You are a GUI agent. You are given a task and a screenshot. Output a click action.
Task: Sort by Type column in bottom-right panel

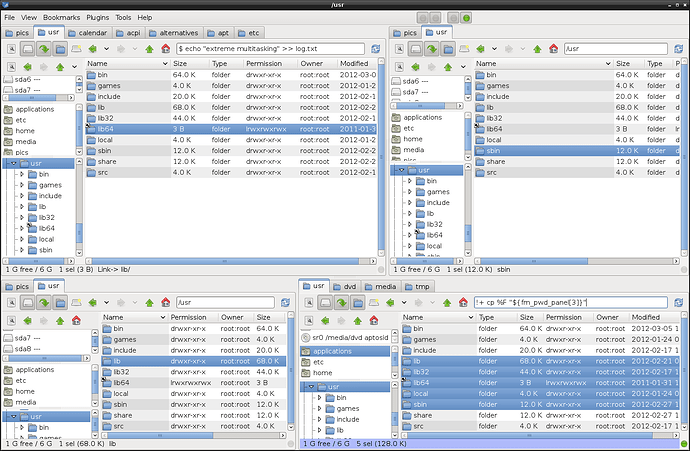(496, 318)
